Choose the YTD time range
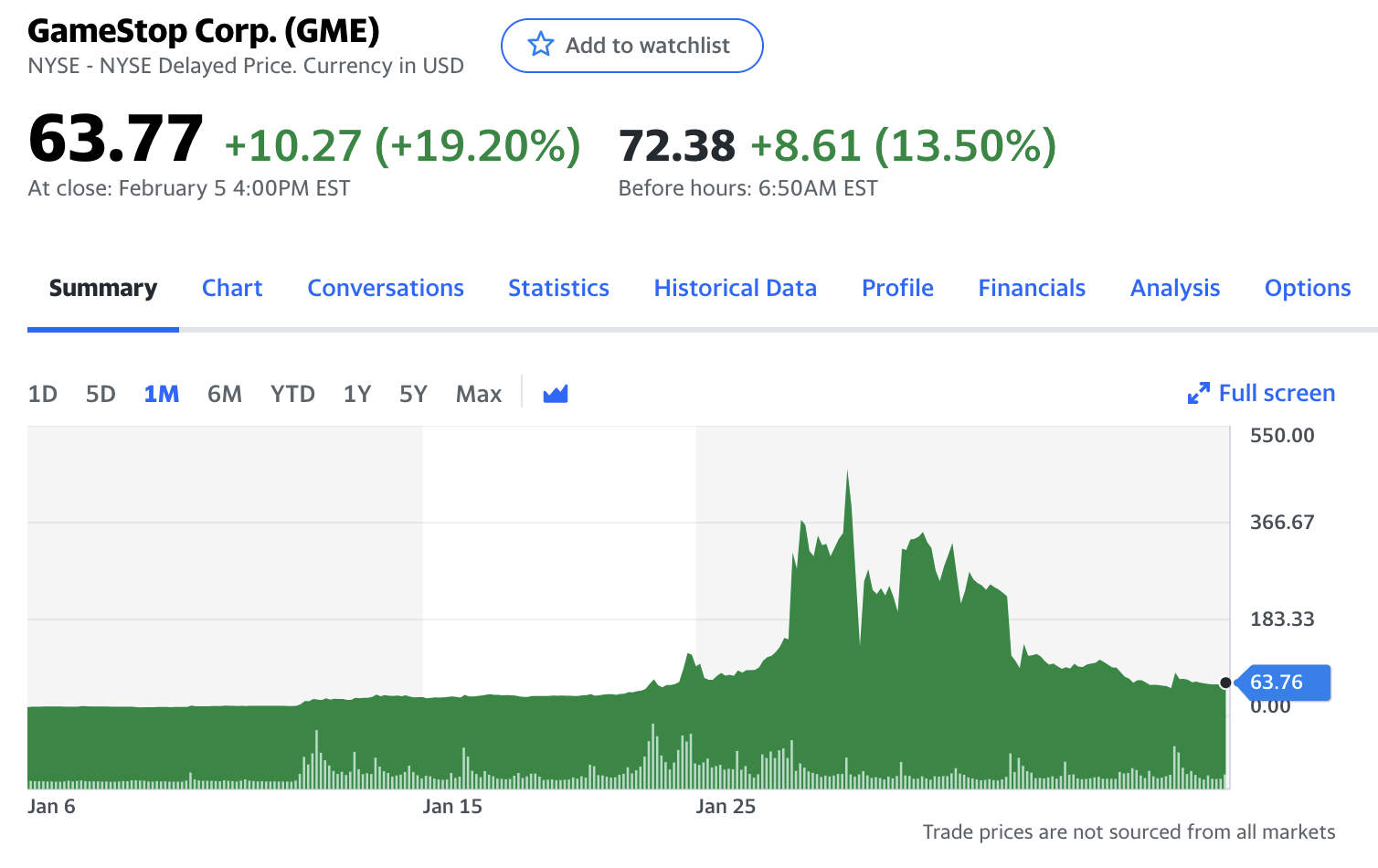The width and height of the screenshot is (1378, 868). tap(292, 394)
